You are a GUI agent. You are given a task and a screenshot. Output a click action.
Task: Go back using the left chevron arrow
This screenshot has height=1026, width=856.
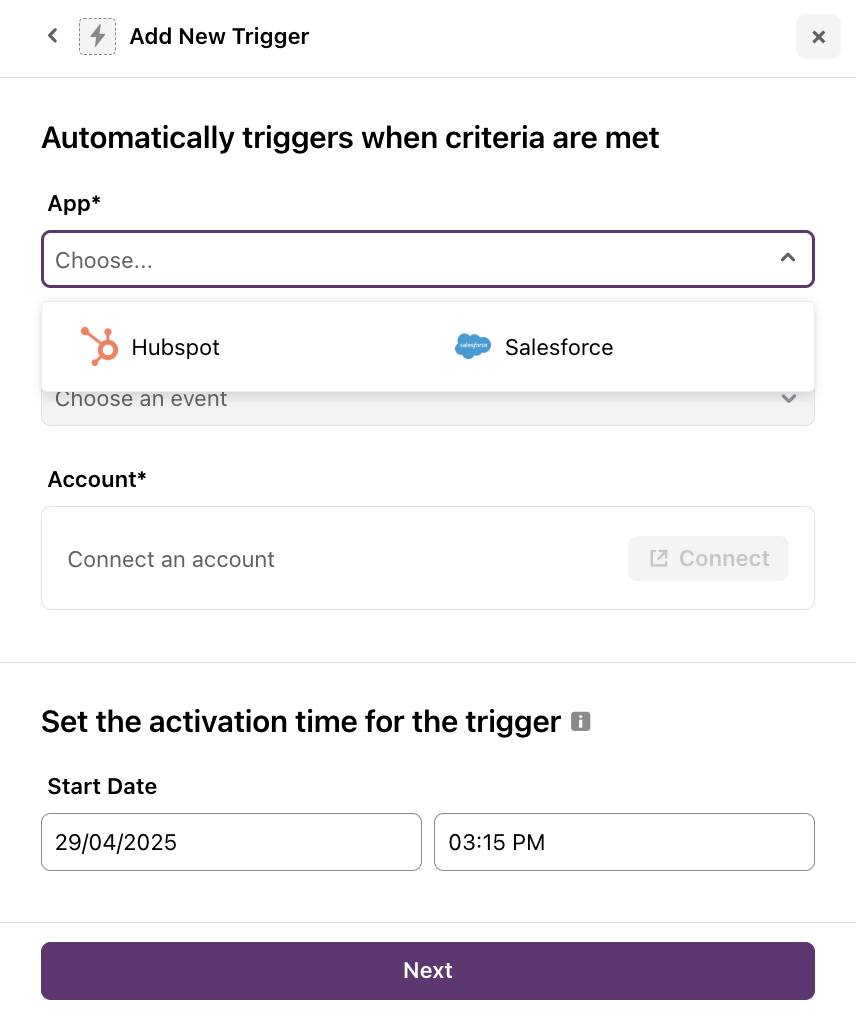point(53,36)
